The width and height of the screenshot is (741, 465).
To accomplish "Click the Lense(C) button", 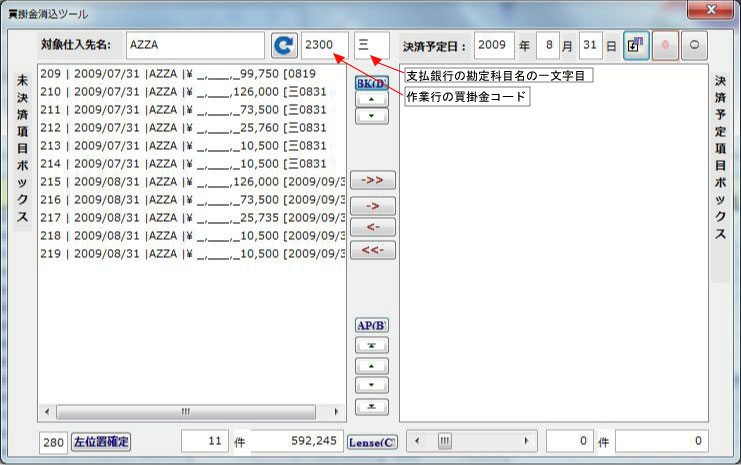I will point(372,442).
